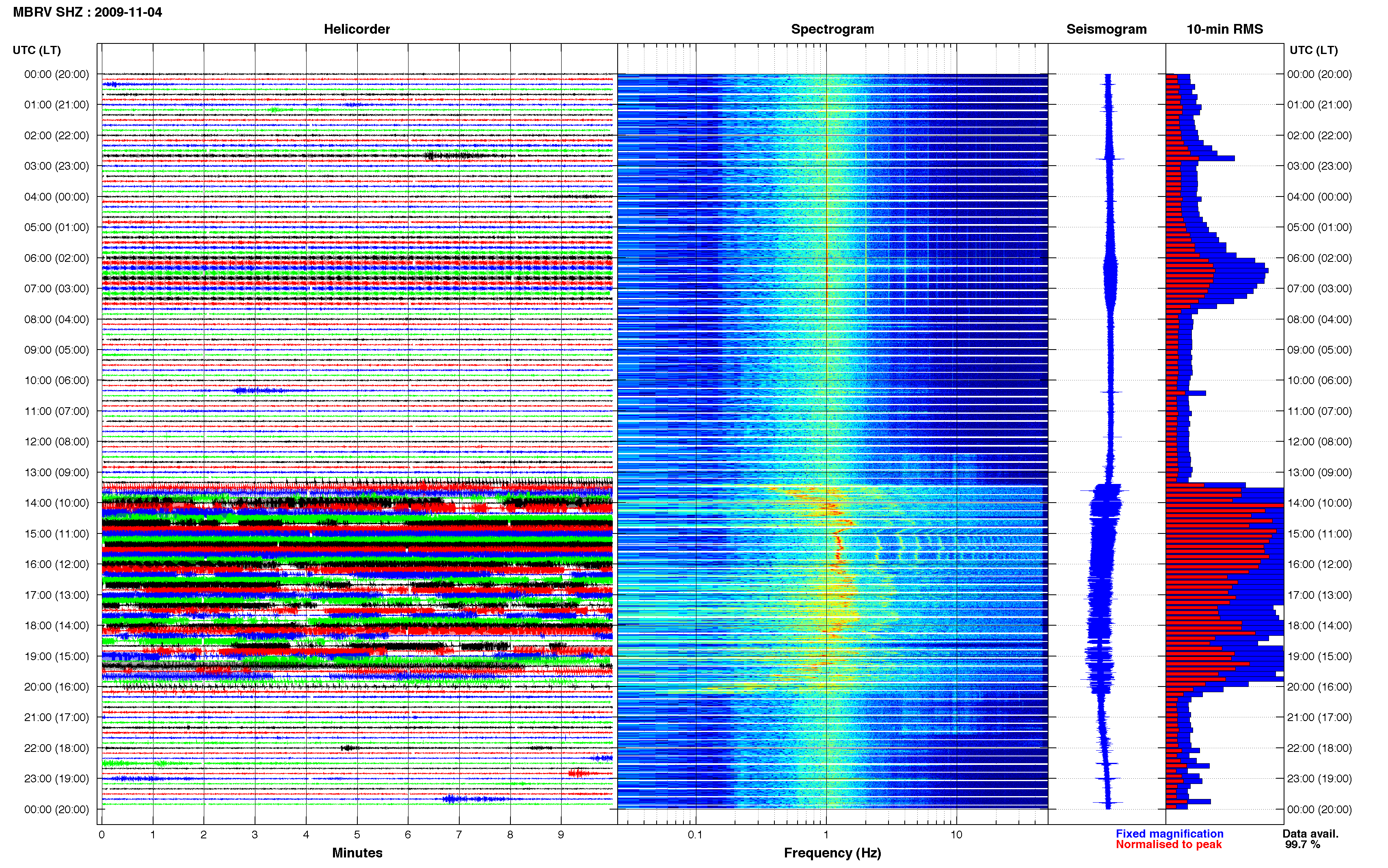Screen dimensions: 1388x868
Task: Click the '10-min RMS' panel heading
Action: pos(1224,29)
